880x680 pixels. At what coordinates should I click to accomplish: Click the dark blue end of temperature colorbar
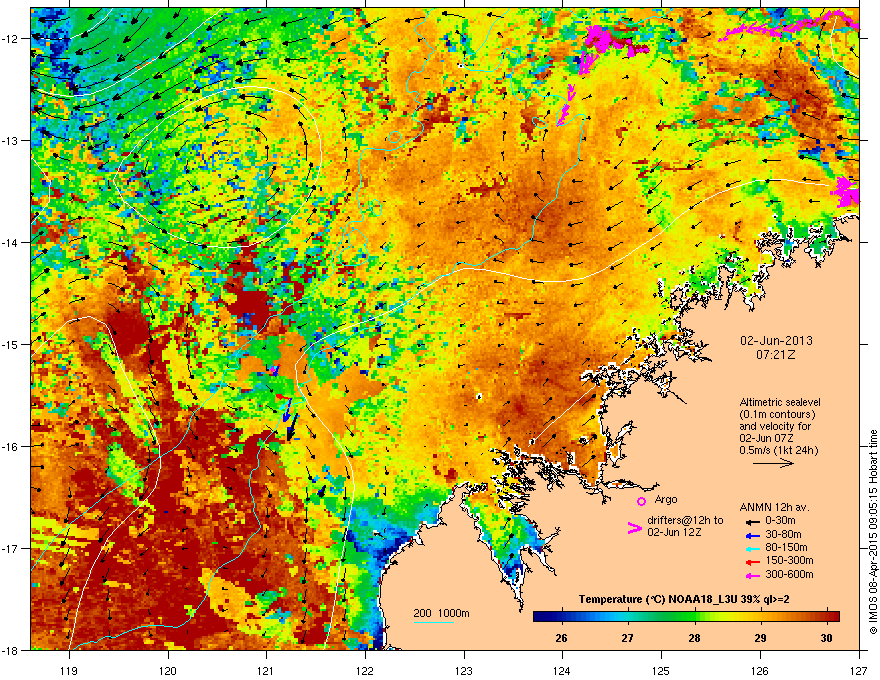[x=540, y=617]
